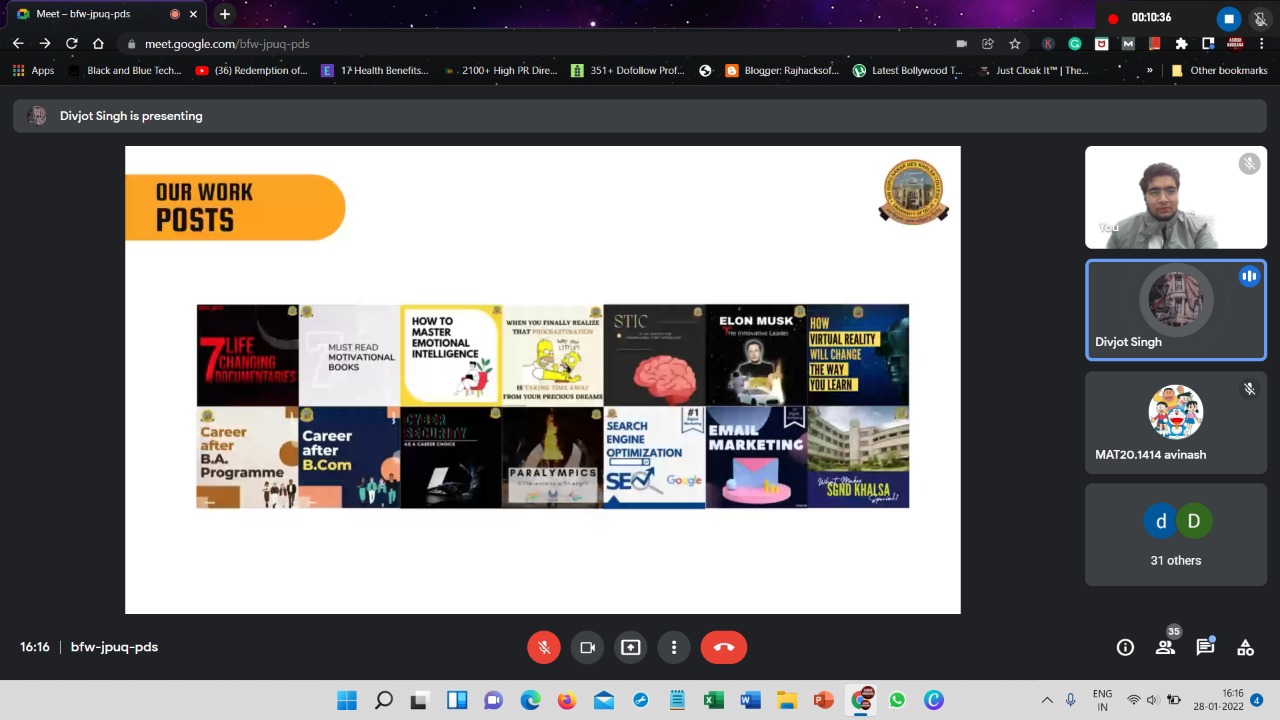Unmute the microphone in Meet
Viewport: 1280px width, 720px height.
tap(544, 647)
